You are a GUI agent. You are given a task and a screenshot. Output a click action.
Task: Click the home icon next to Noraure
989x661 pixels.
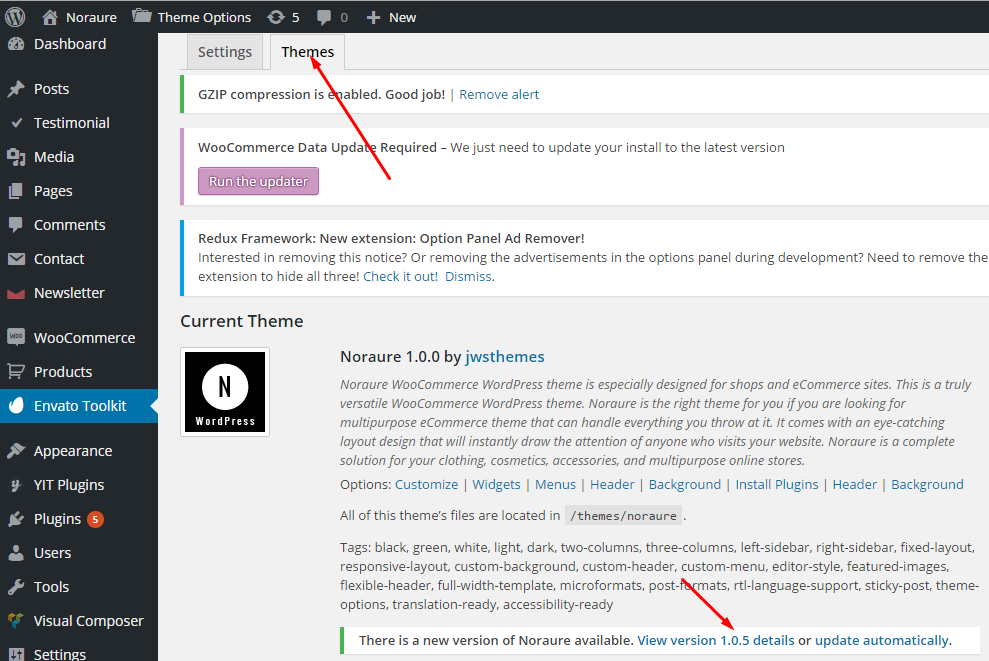[x=50, y=17]
